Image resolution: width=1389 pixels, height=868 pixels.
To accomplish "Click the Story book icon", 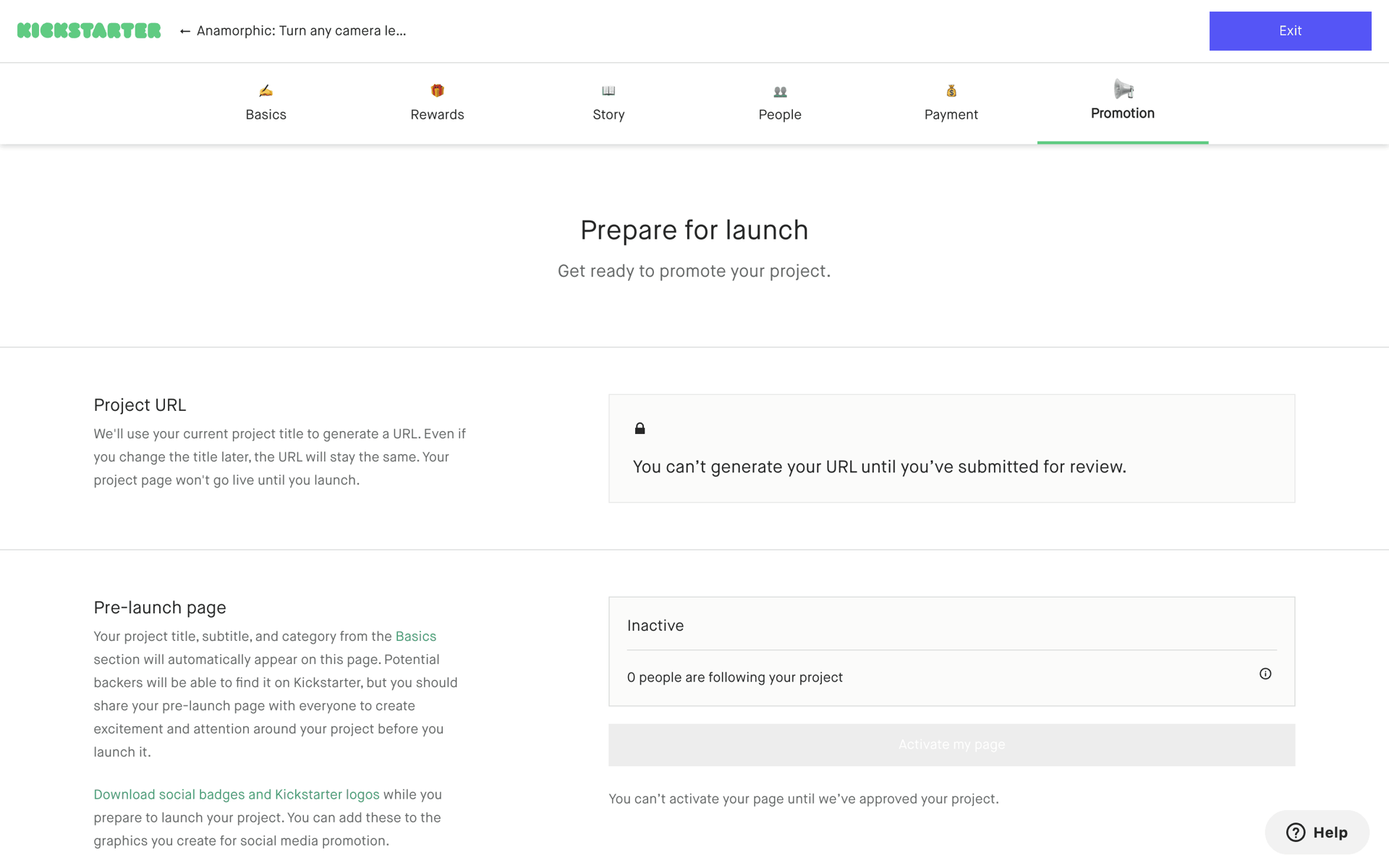I will coord(608,90).
